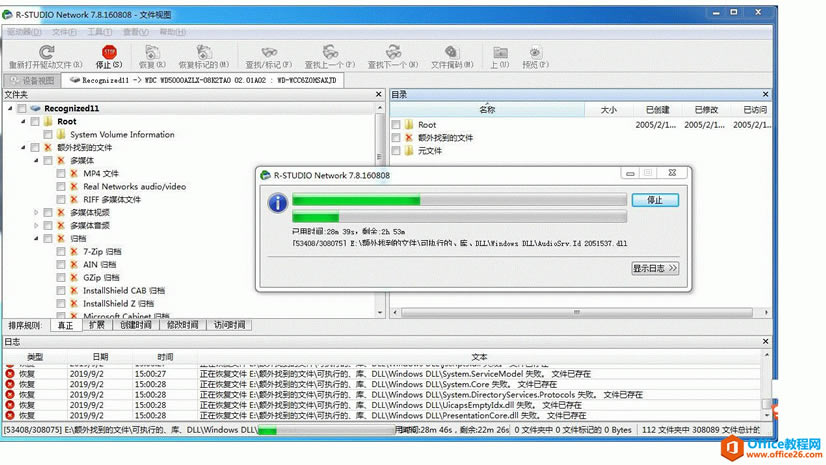Check the MP4 文件 checkbox
The height and width of the screenshot is (465, 826).
pyautogui.click(x=61, y=173)
